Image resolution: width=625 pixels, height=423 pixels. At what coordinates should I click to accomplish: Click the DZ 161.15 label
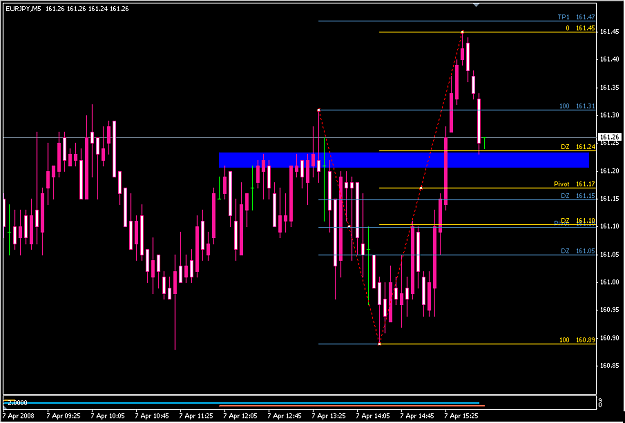coord(578,195)
